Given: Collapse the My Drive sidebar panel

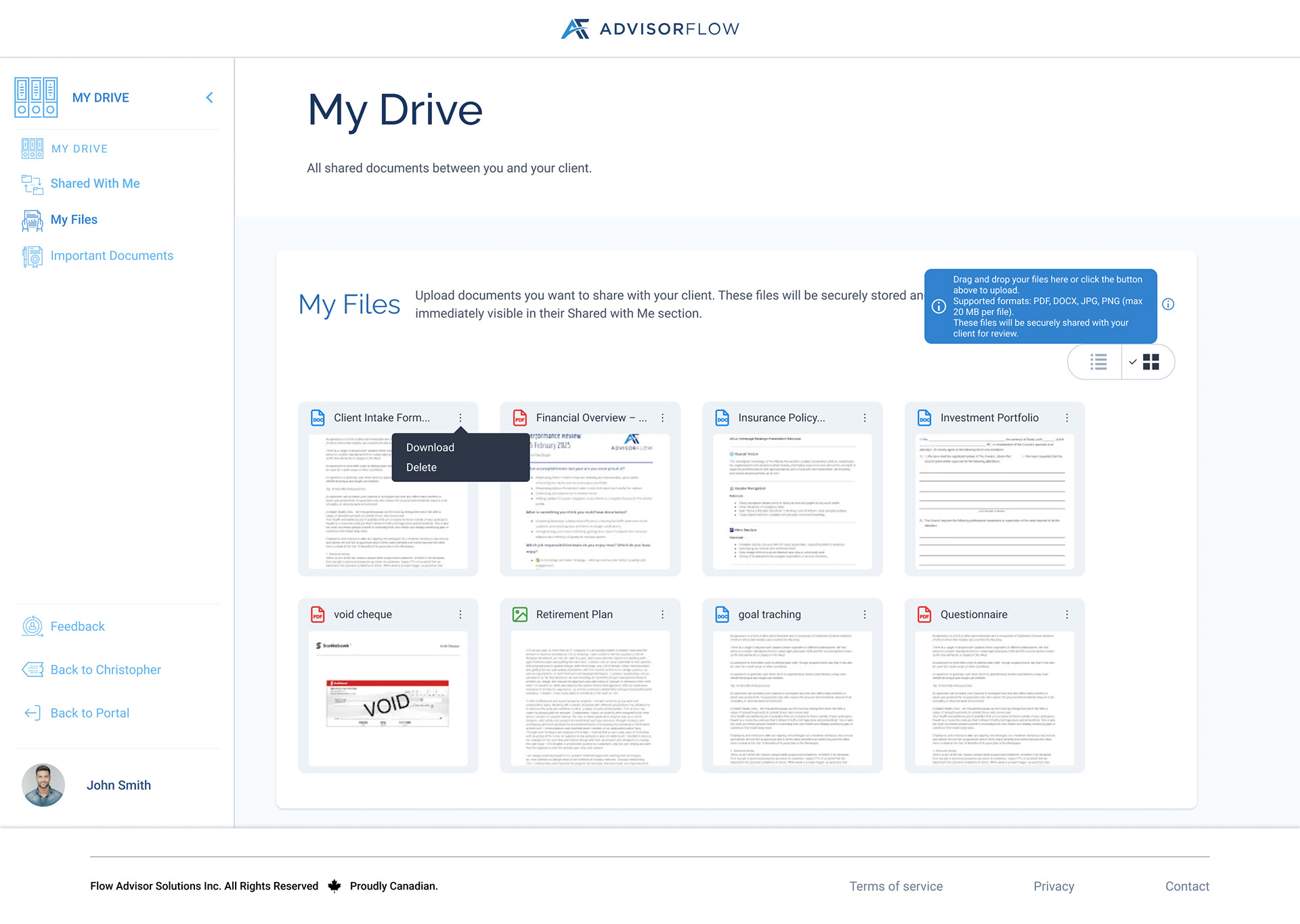Looking at the screenshot, I should [x=209, y=97].
